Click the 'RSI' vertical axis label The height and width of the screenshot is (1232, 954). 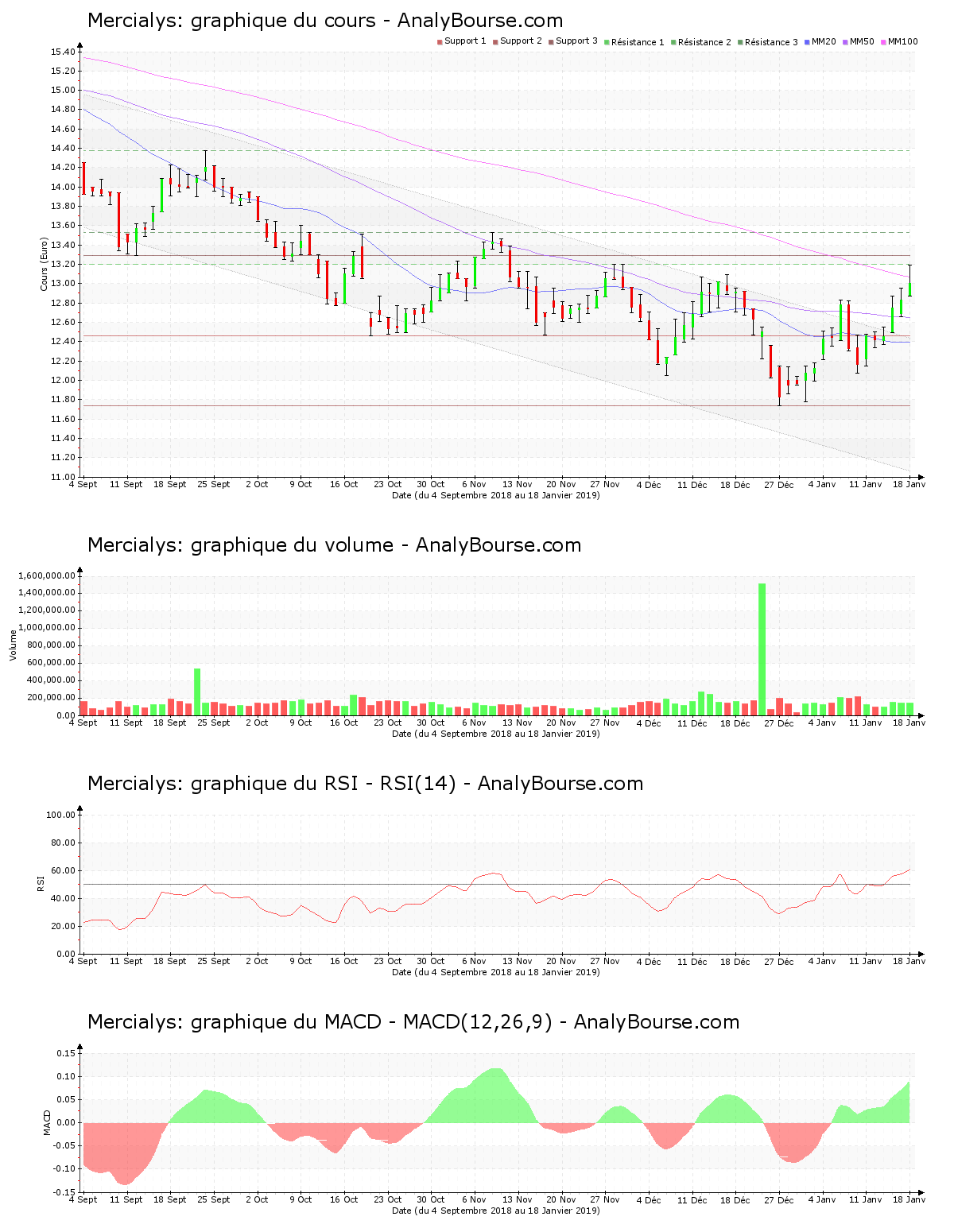41,883
